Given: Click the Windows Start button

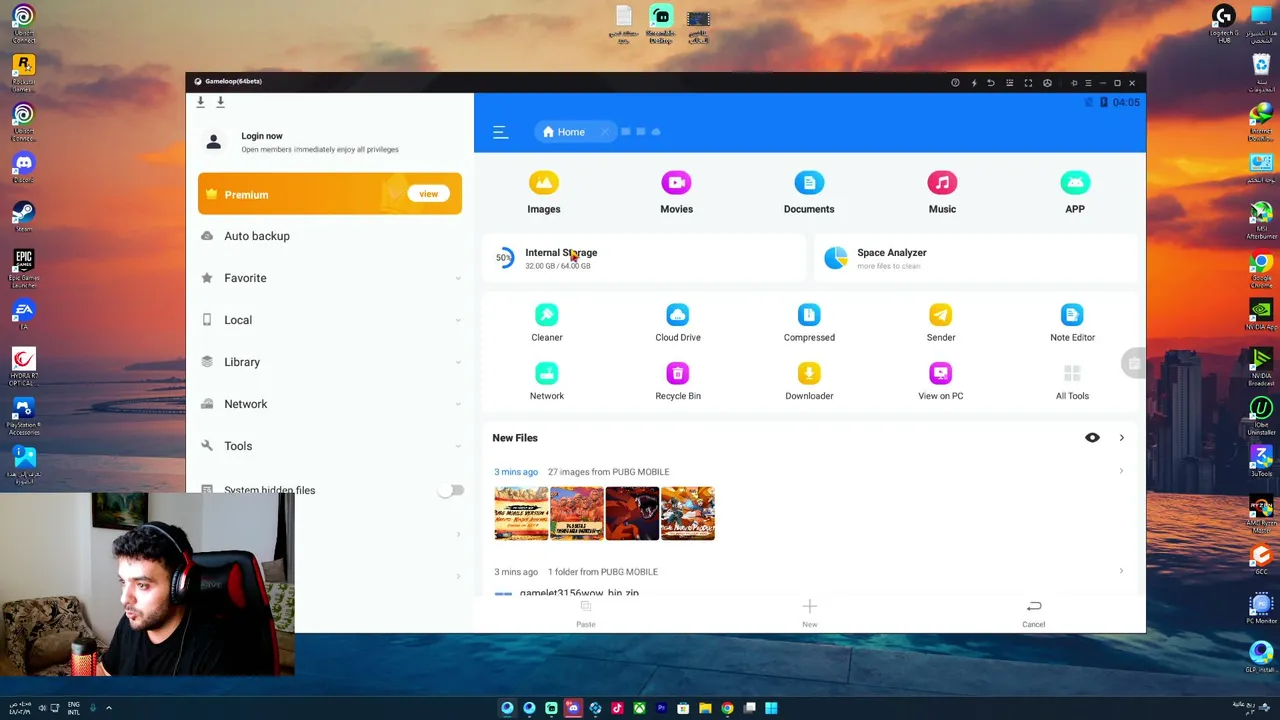Looking at the screenshot, I should (771, 708).
